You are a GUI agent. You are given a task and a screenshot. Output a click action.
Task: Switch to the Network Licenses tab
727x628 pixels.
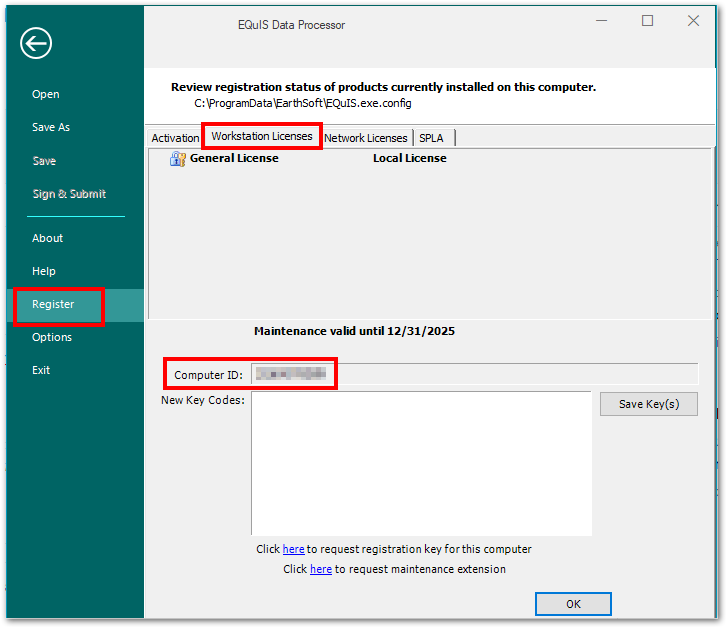tap(366, 138)
